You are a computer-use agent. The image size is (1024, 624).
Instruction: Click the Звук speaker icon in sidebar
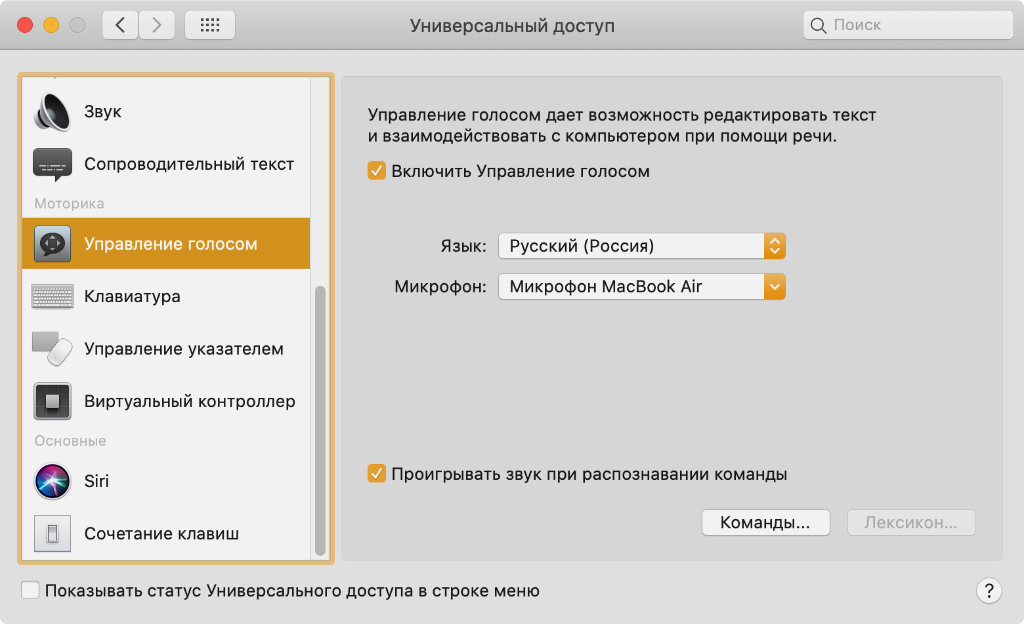coord(52,112)
